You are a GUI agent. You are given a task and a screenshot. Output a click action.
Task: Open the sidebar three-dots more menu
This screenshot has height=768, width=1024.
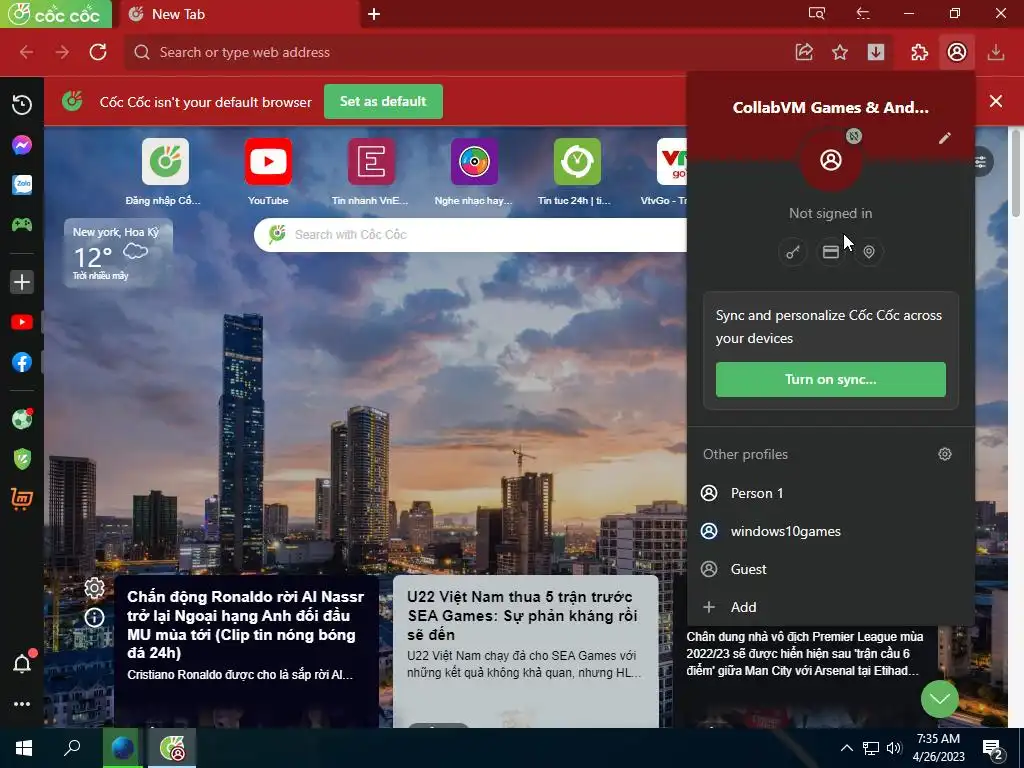click(22, 704)
